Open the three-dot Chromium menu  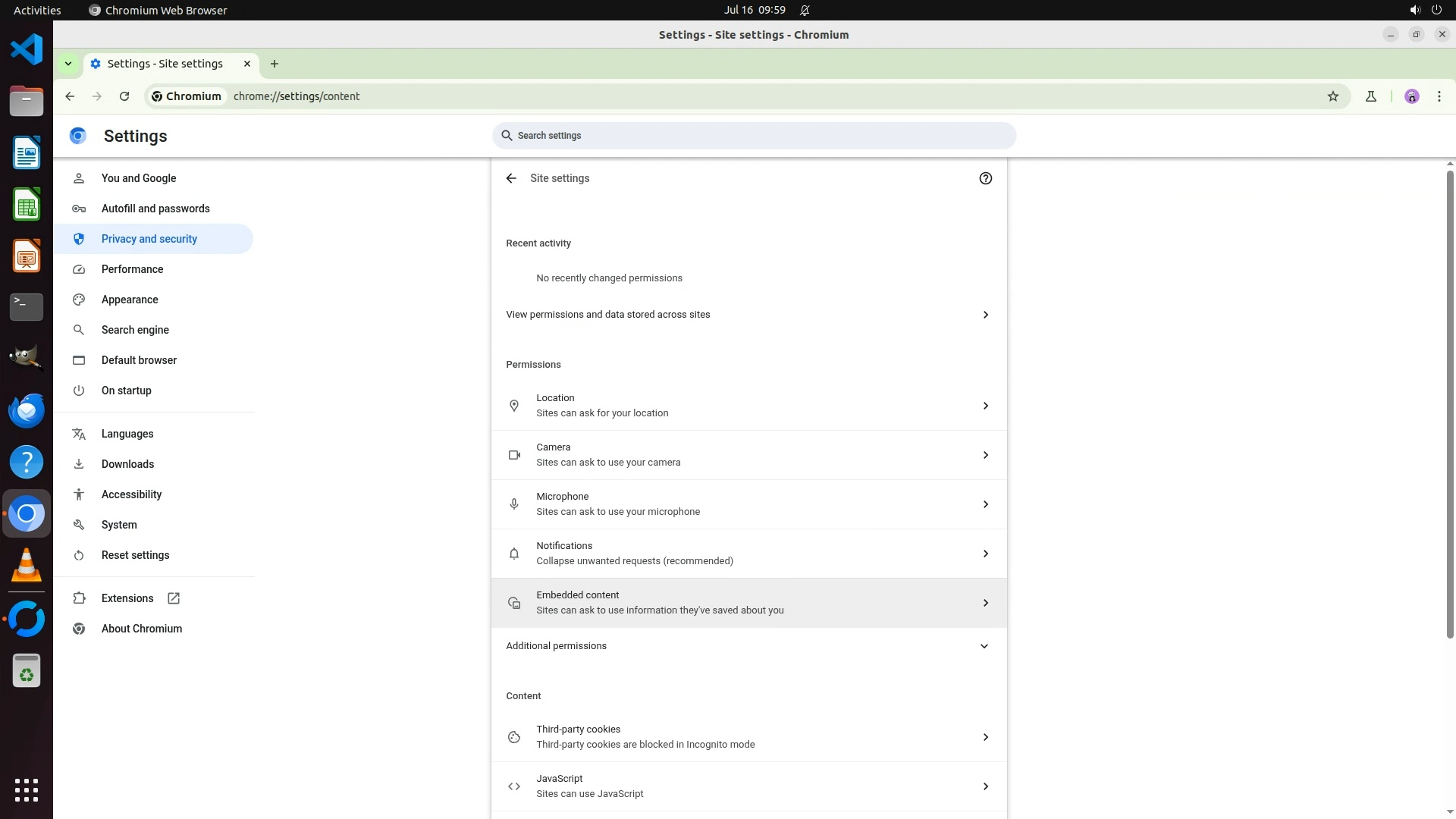tap(1439, 96)
